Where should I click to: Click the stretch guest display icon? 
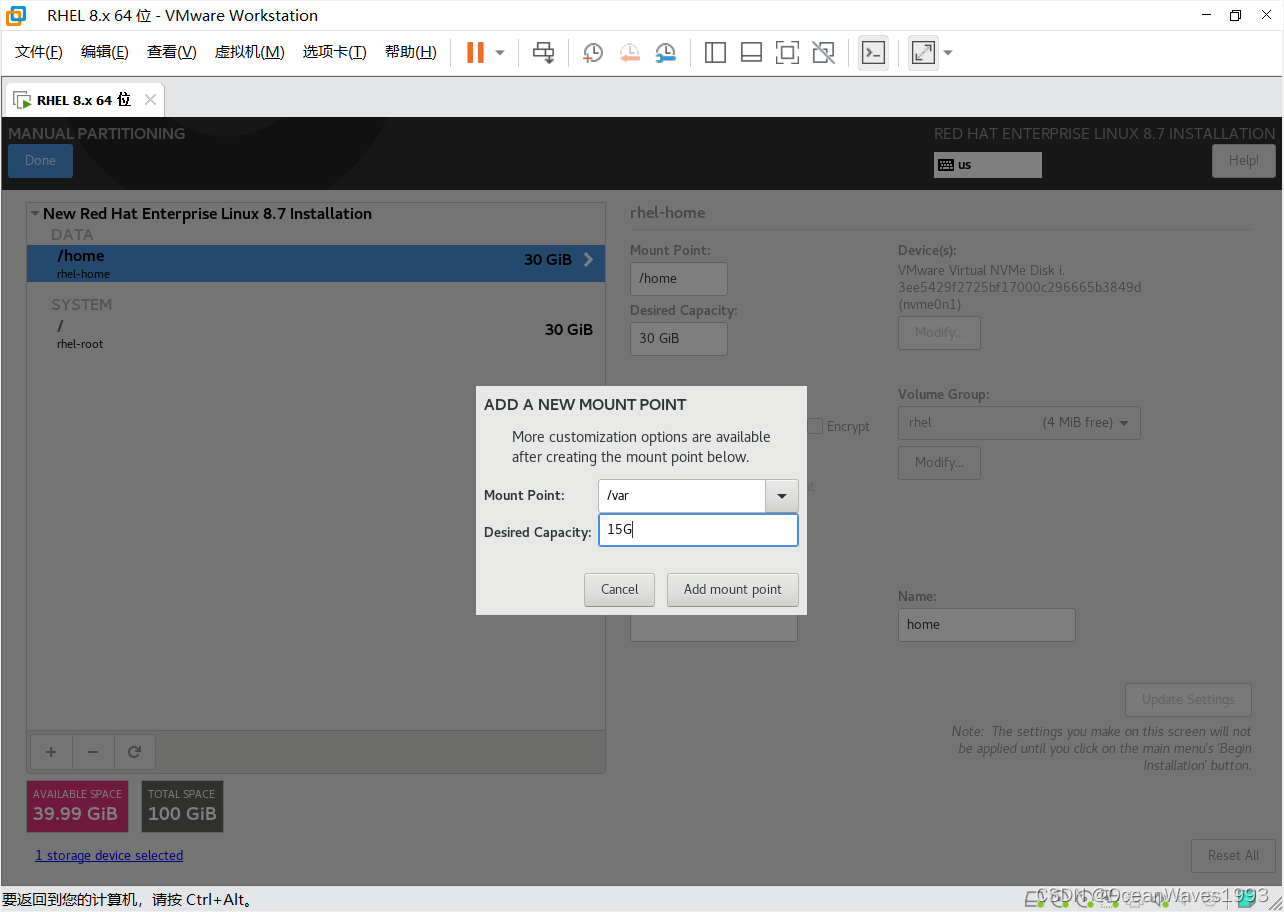(923, 53)
